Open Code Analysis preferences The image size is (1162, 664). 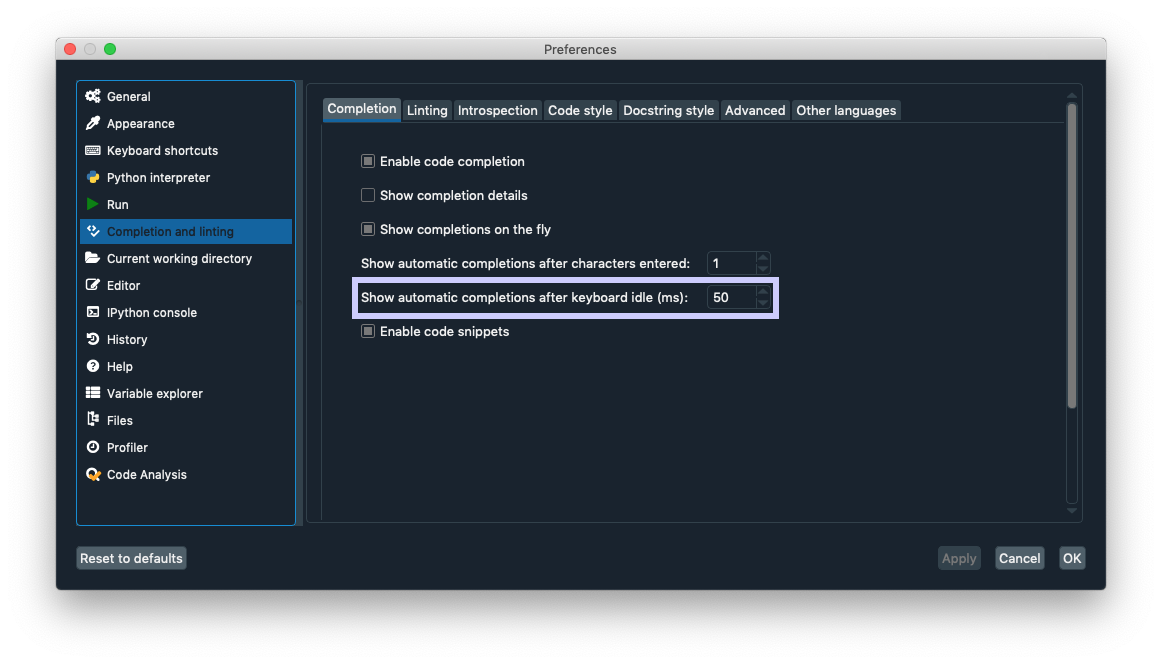pyautogui.click(x=186, y=474)
